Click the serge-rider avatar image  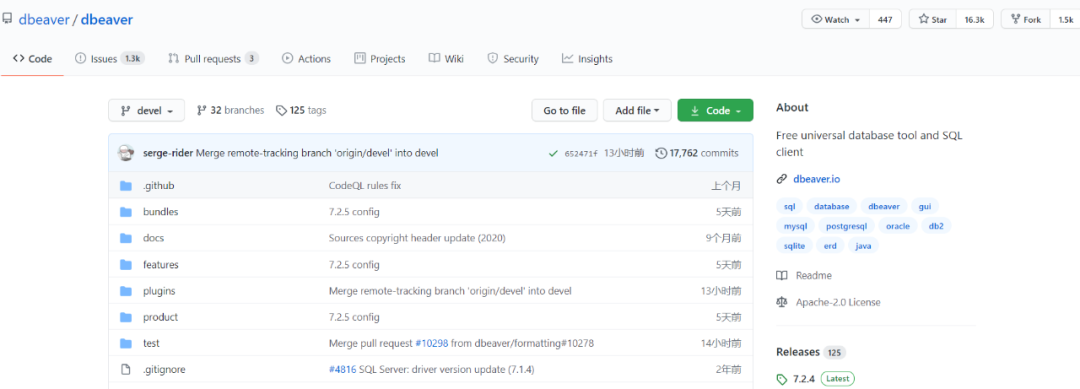125,153
